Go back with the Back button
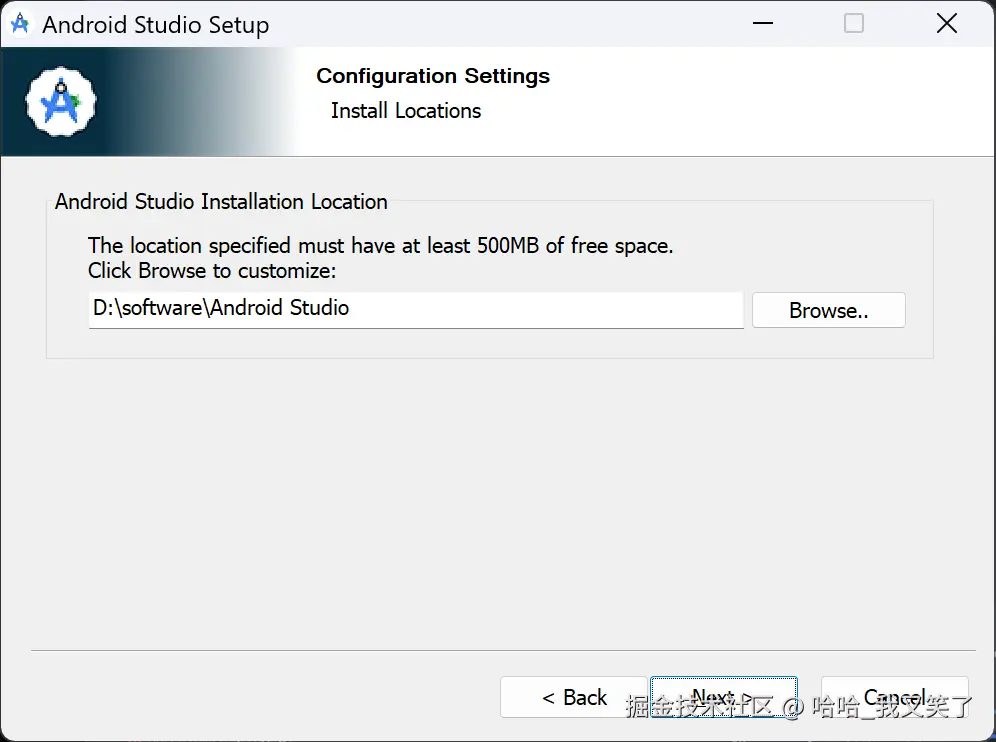 tap(574, 697)
